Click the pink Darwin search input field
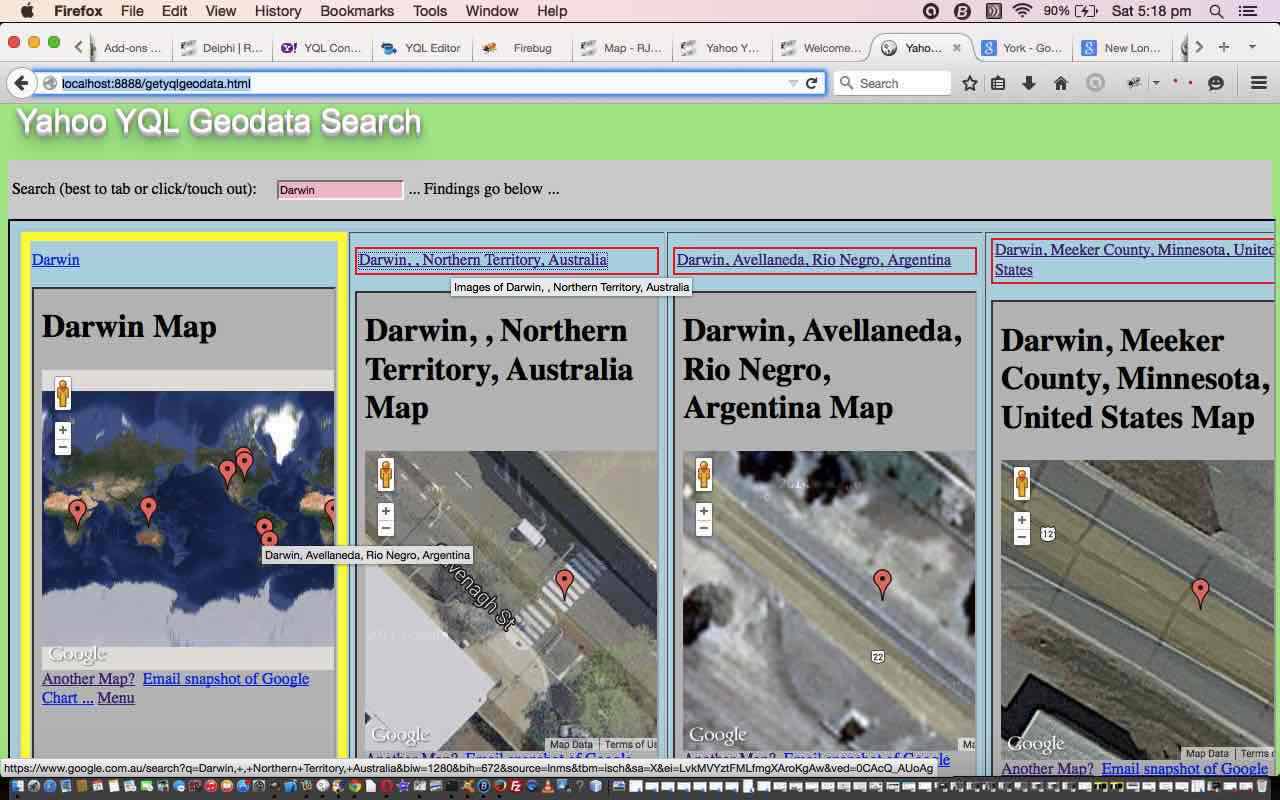1280x800 pixels. tap(340, 190)
